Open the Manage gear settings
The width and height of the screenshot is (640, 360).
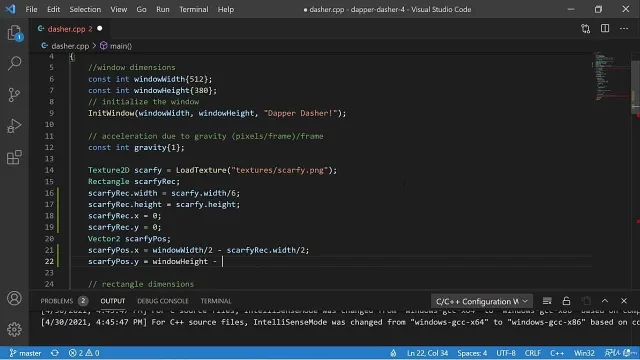(x=14, y=329)
